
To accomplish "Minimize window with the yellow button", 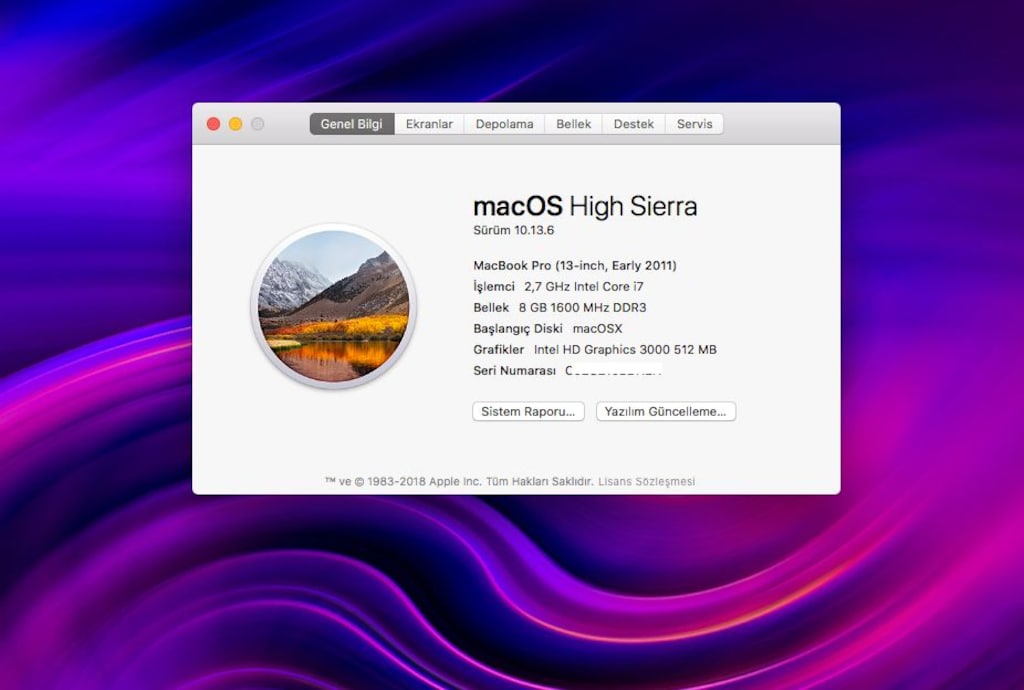I will pos(236,124).
